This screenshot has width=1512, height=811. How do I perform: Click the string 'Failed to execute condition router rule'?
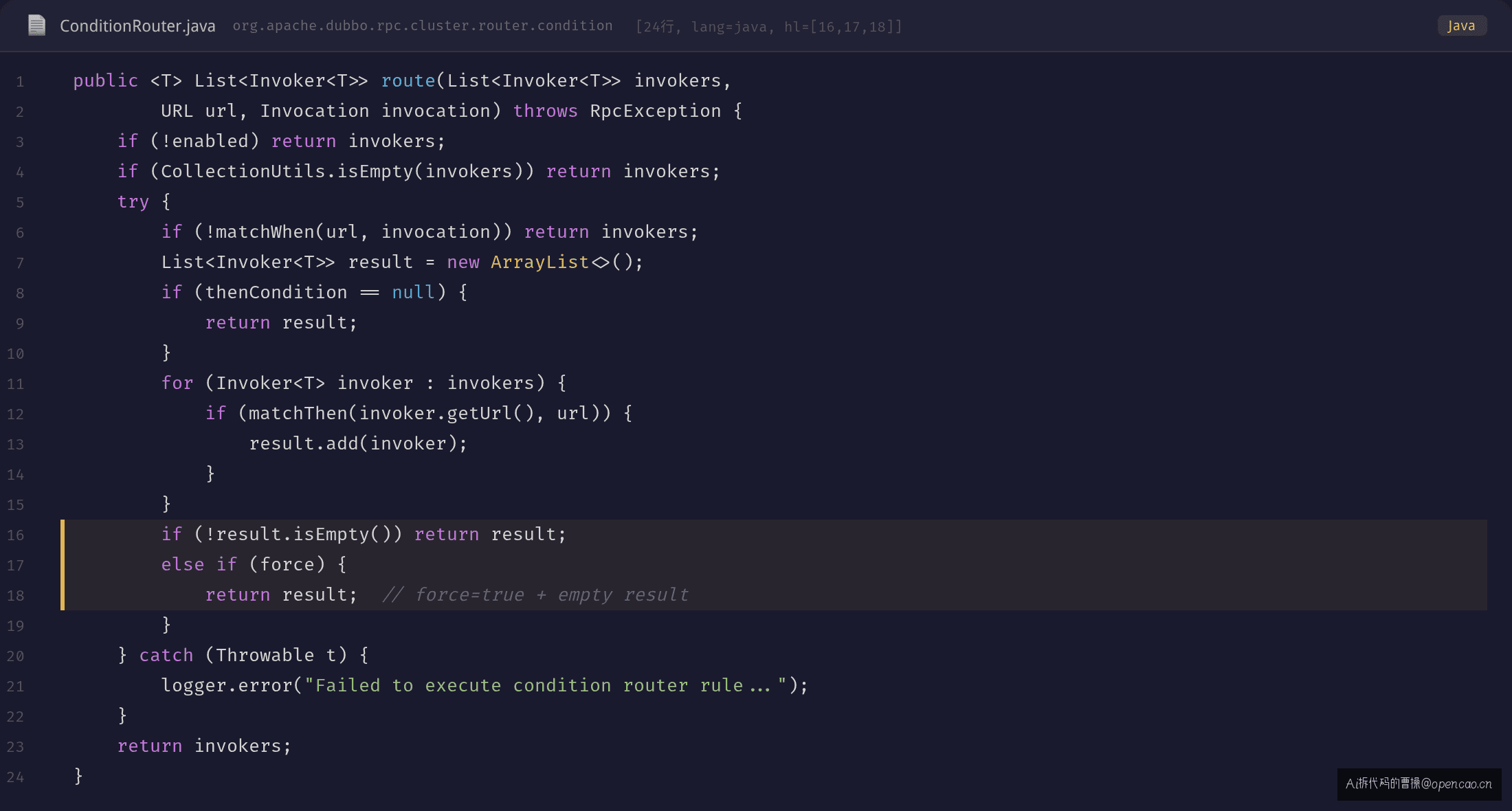tap(529, 685)
